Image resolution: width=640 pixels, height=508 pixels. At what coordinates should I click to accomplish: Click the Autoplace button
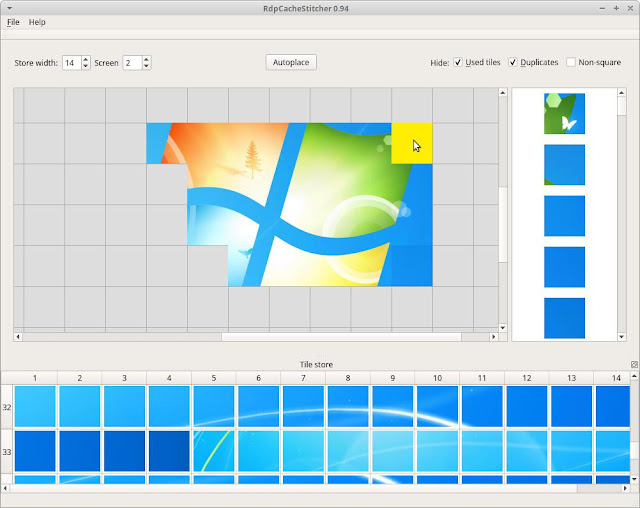pyautogui.click(x=291, y=62)
